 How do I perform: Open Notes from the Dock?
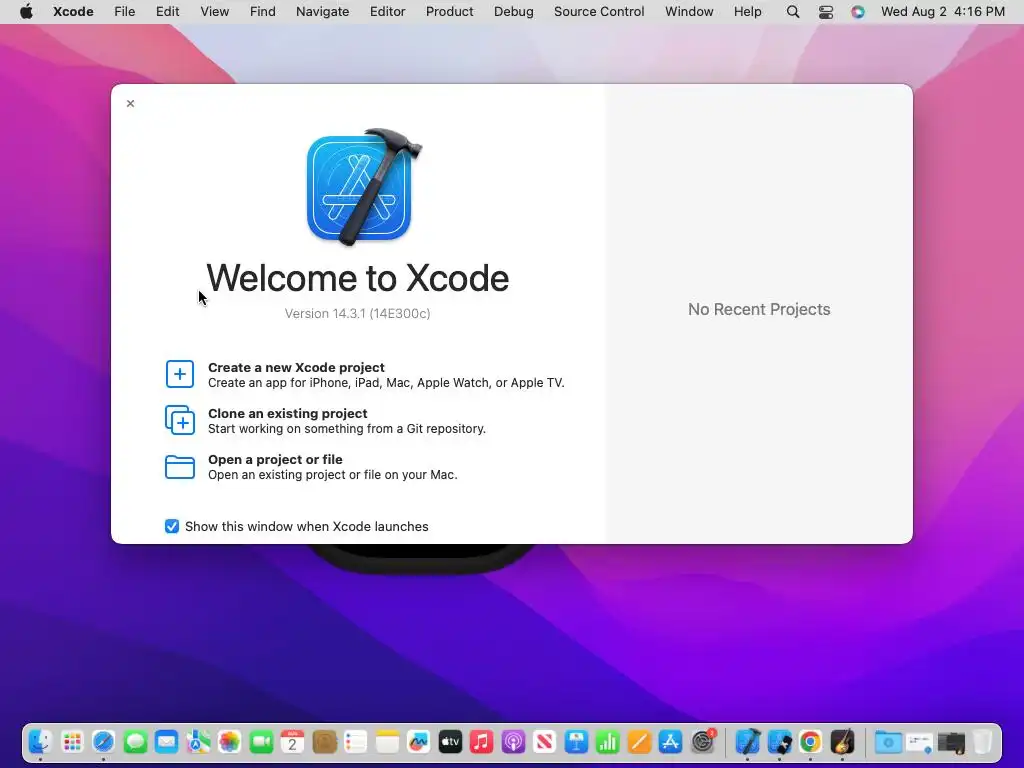coord(387,742)
